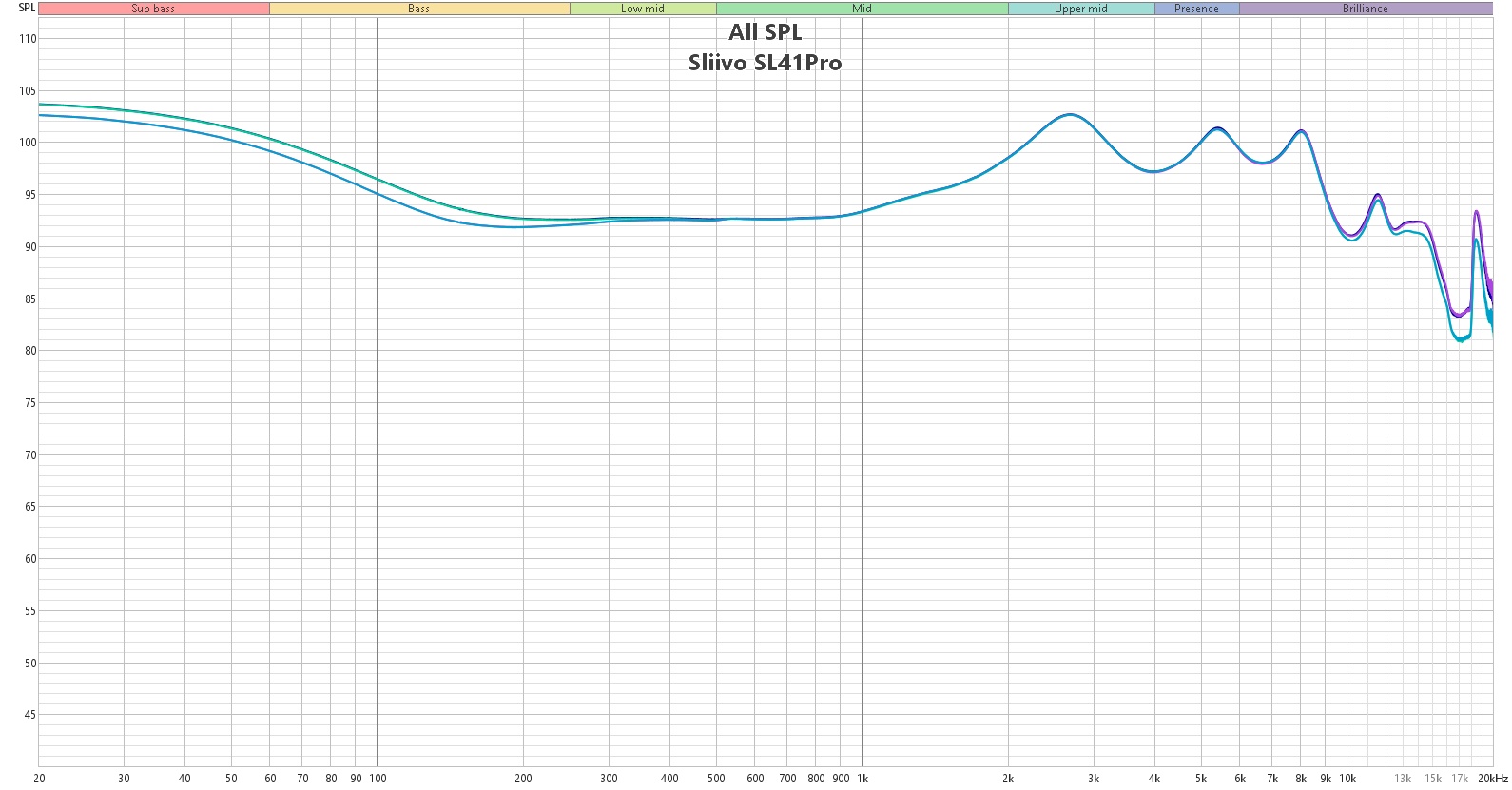Screen dimensions: 1512x790
Task: Select the 95 value on the SPL axis
Action: (x=30, y=195)
